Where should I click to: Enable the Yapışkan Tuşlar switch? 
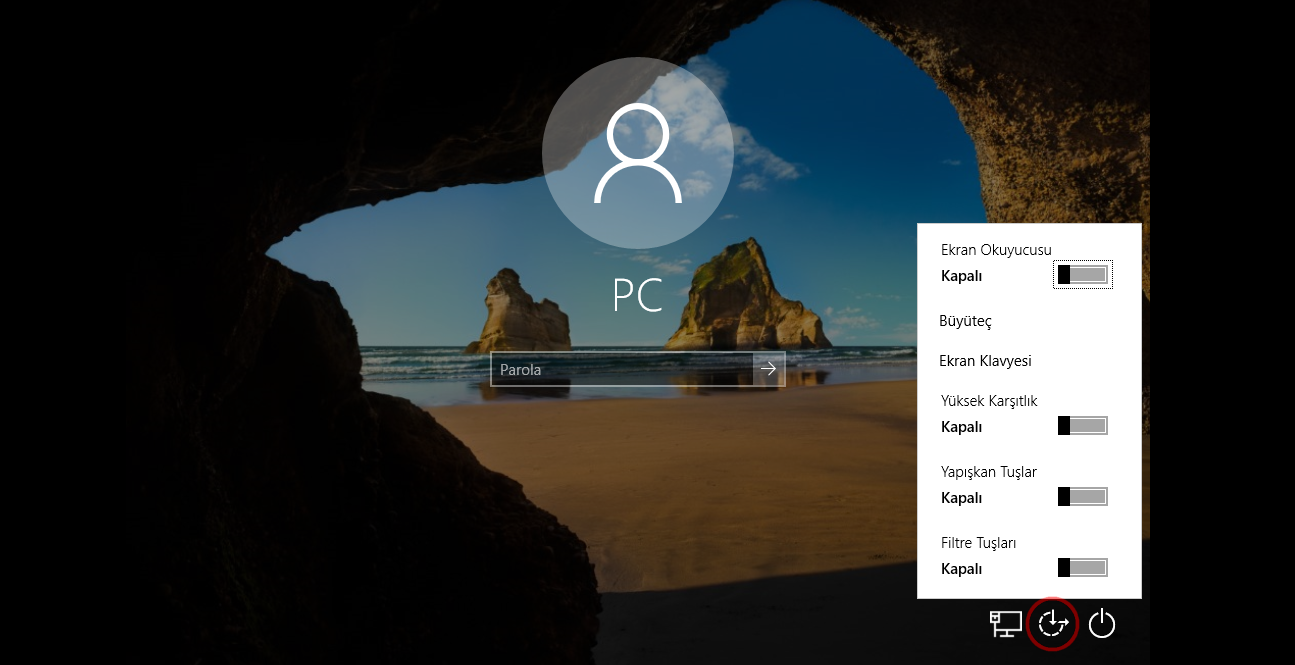tap(1083, 497)
